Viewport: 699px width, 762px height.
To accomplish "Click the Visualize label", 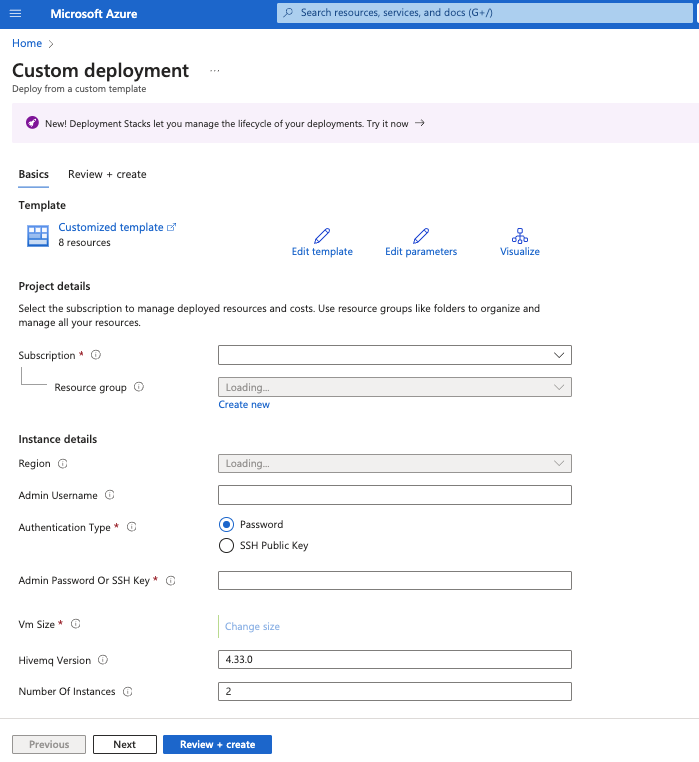I will click(x=520, y=252).
